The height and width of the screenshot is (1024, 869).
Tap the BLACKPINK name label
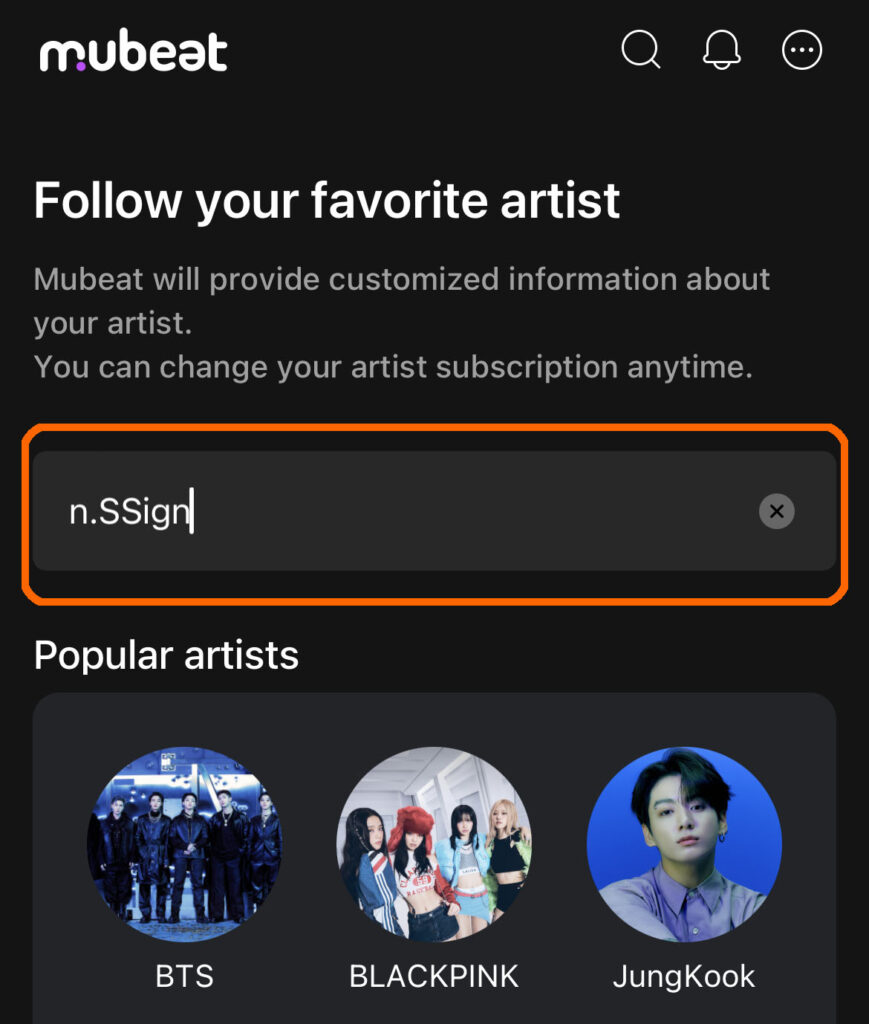(x=434, y=975)
